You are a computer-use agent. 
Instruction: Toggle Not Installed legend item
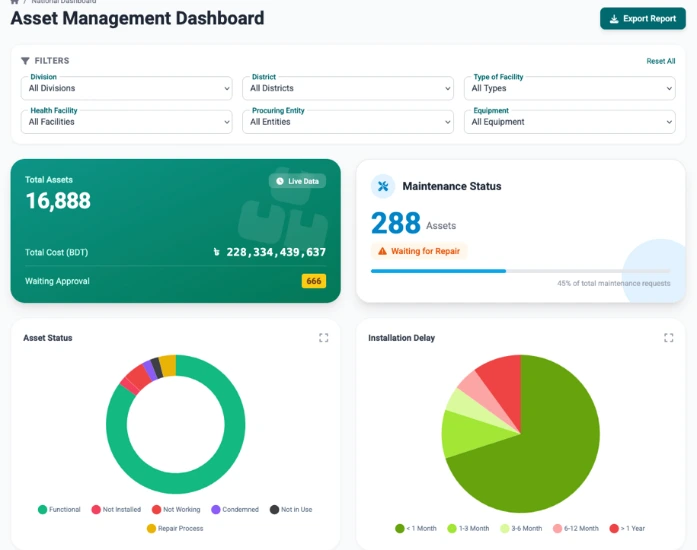click(116, 510)
